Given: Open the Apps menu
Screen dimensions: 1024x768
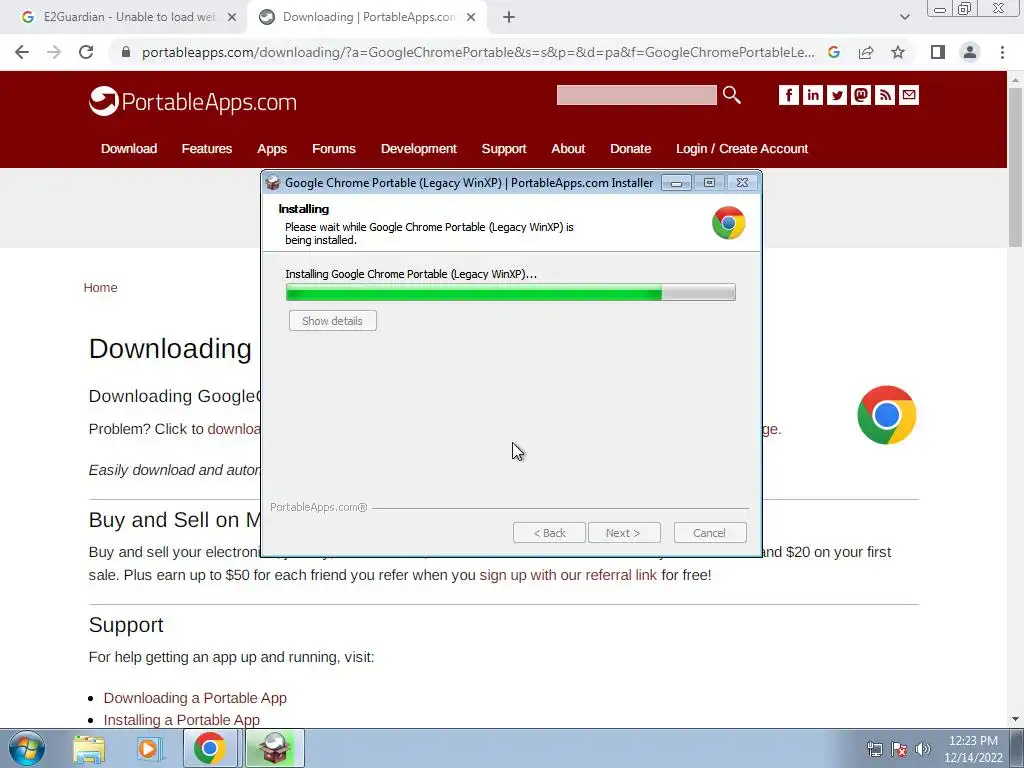Looking at the screenshot, I should click(272, 149).
